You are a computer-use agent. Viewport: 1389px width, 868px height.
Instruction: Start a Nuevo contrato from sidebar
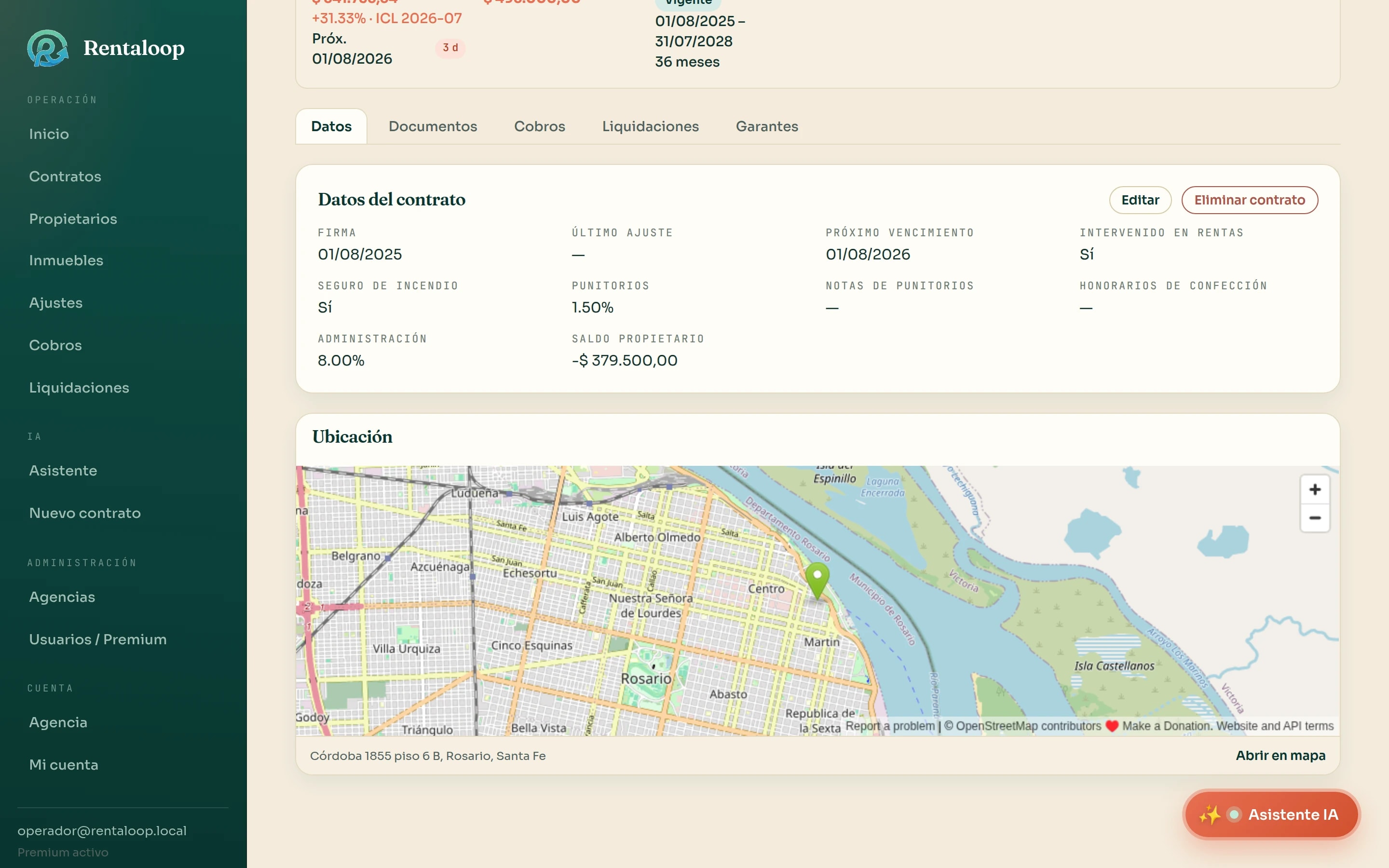click(85, 513)
